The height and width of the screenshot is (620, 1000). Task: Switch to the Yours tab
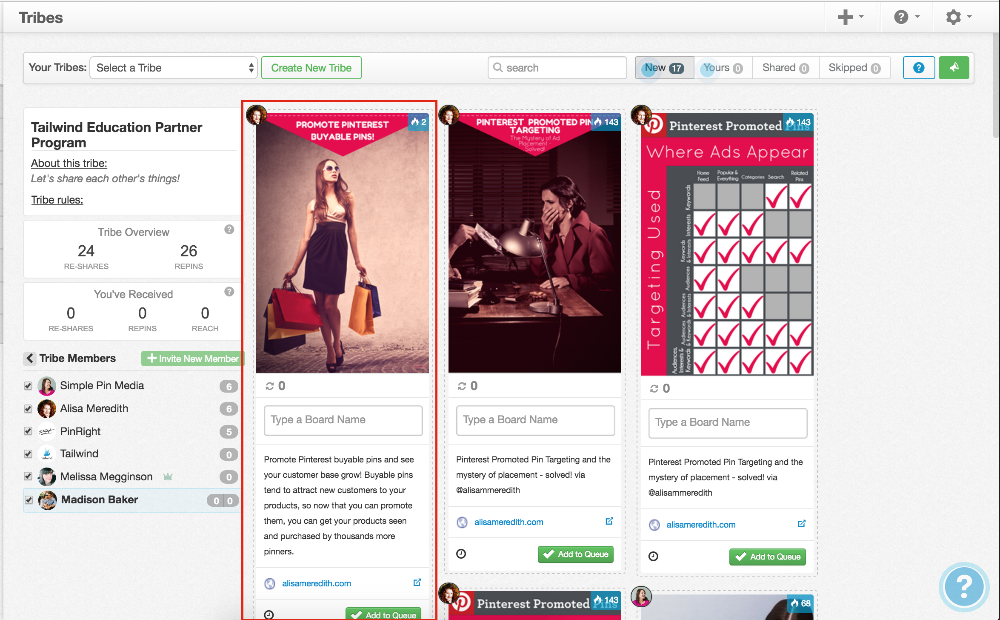[723, 68]
